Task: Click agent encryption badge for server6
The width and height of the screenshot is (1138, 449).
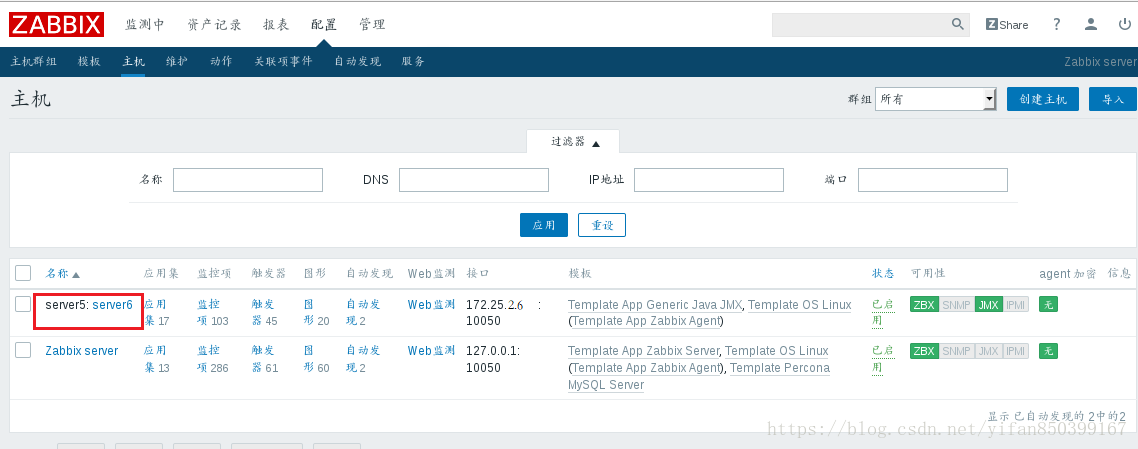Action: pyautogui.click(x=1048, y=305)
